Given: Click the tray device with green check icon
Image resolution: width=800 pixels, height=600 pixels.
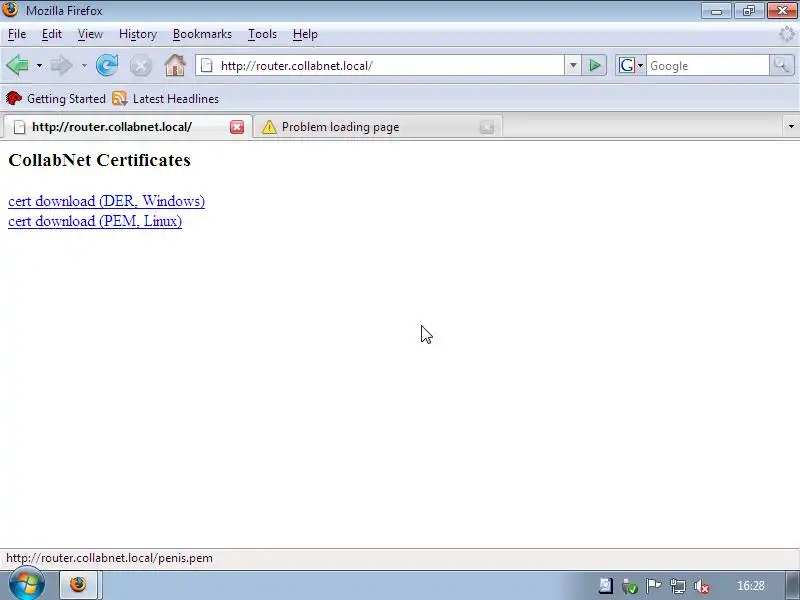Looking at the screenshot, I should [x=630, y=586].
